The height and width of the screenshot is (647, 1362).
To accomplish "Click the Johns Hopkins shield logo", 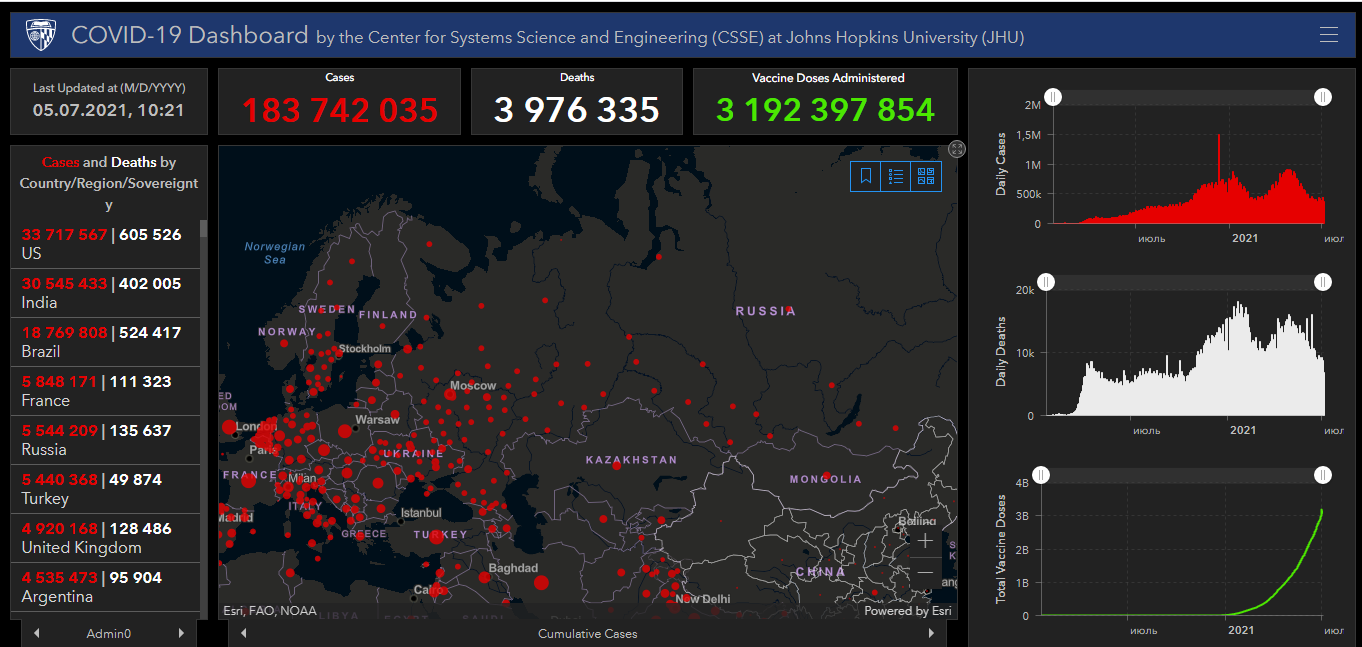I will coord(39,35).
